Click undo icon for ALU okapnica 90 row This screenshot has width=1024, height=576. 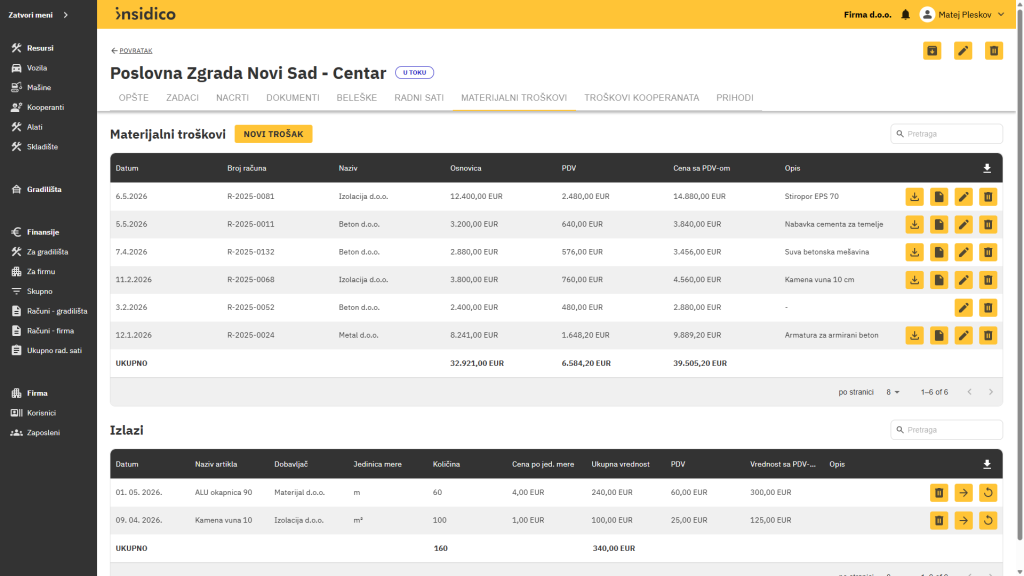click(x=988, y=493)
